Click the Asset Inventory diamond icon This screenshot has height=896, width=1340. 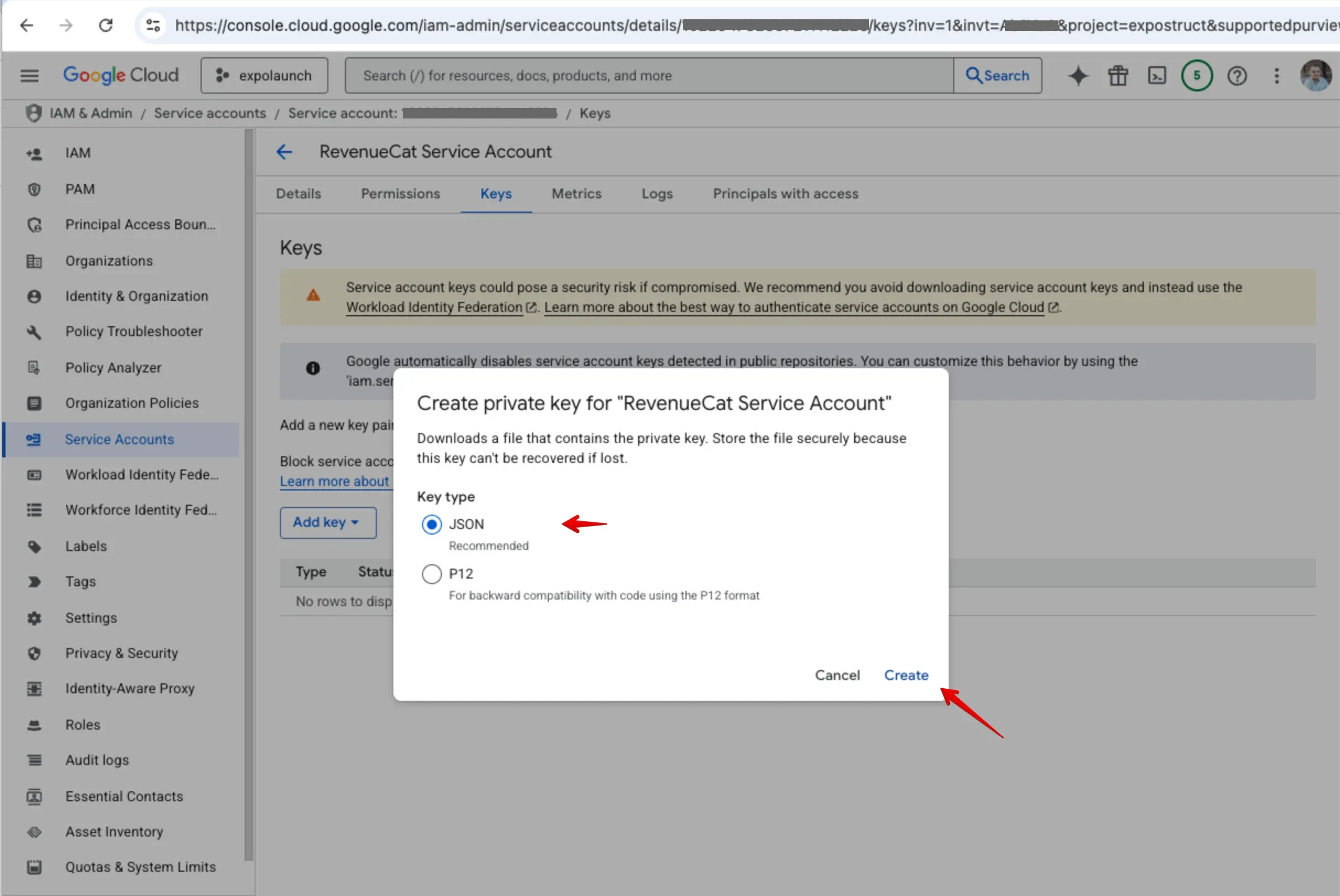(34, 832)
